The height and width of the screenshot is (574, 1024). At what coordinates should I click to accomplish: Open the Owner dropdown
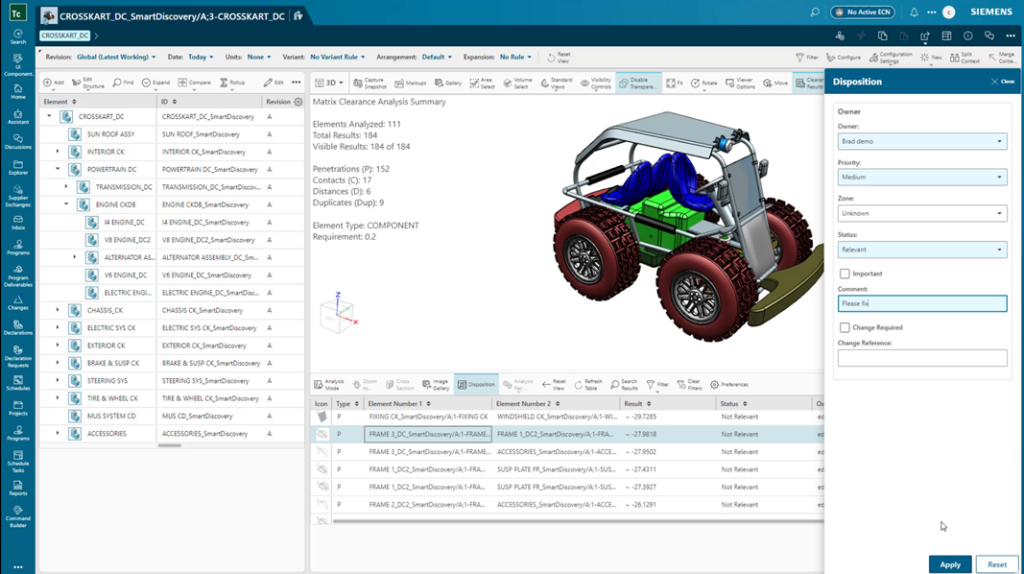coord(922,141)
